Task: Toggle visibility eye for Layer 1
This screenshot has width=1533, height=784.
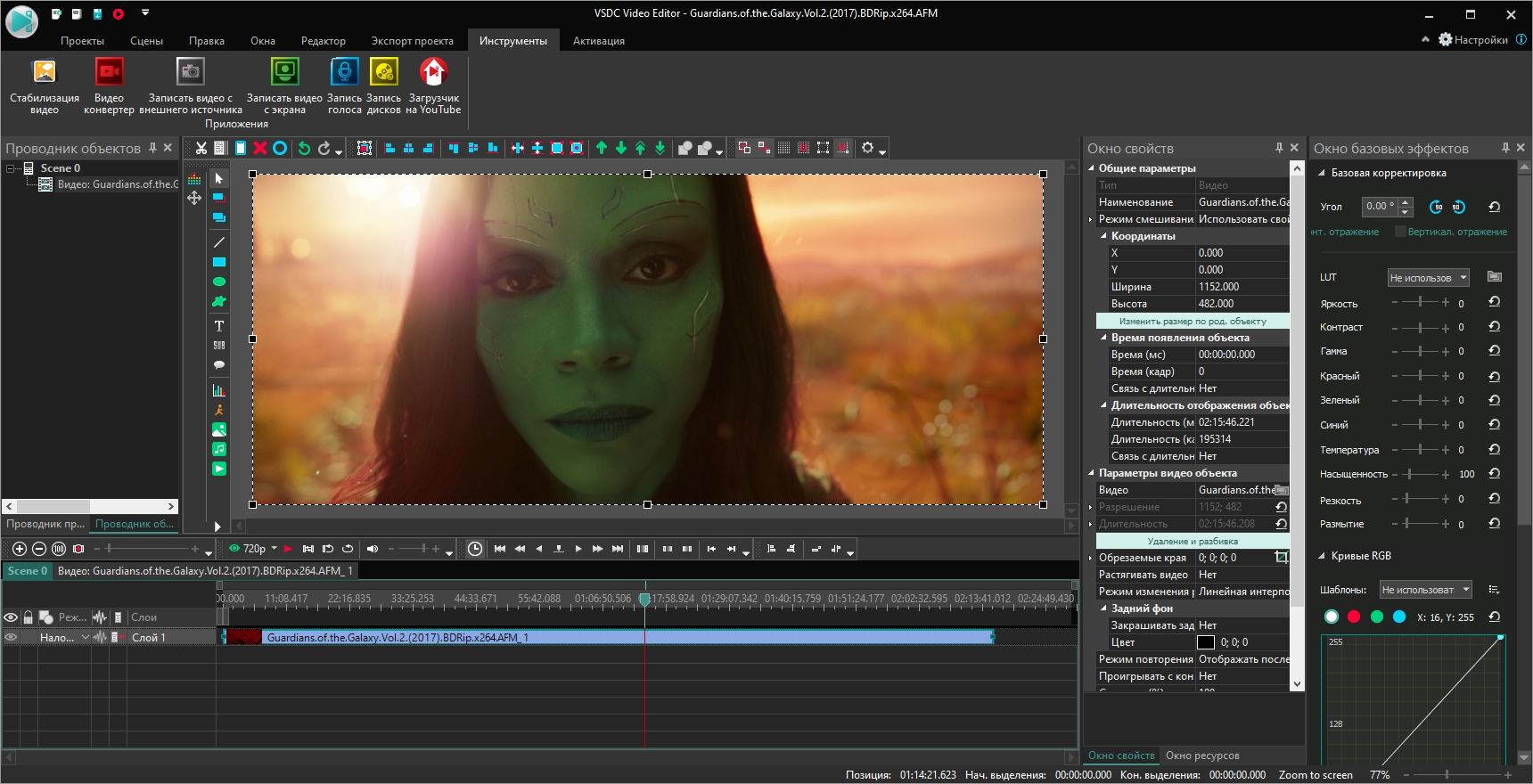Action: [11, 637]
